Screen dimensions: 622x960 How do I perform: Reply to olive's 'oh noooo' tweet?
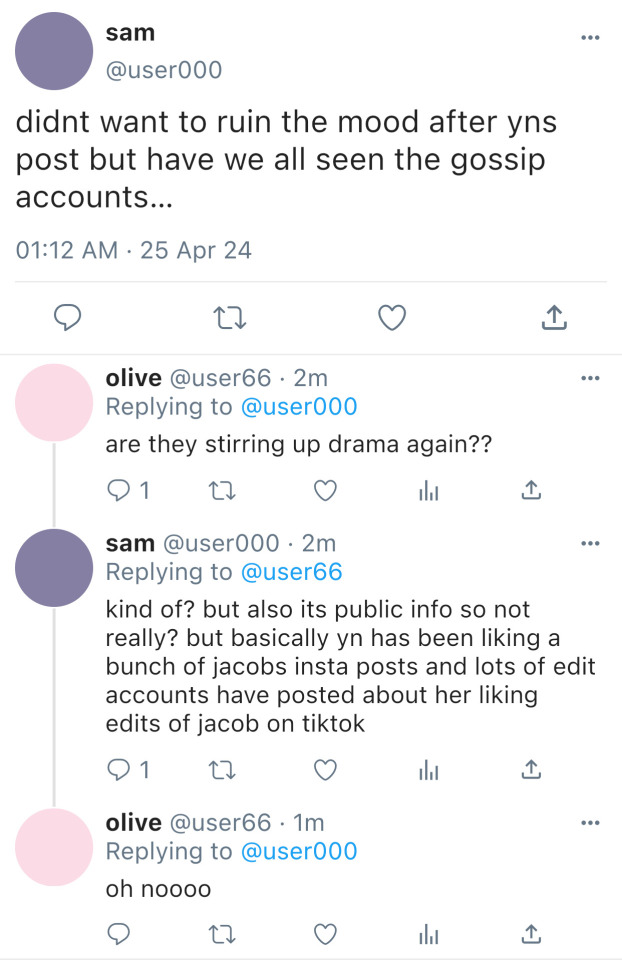[119, 934]
